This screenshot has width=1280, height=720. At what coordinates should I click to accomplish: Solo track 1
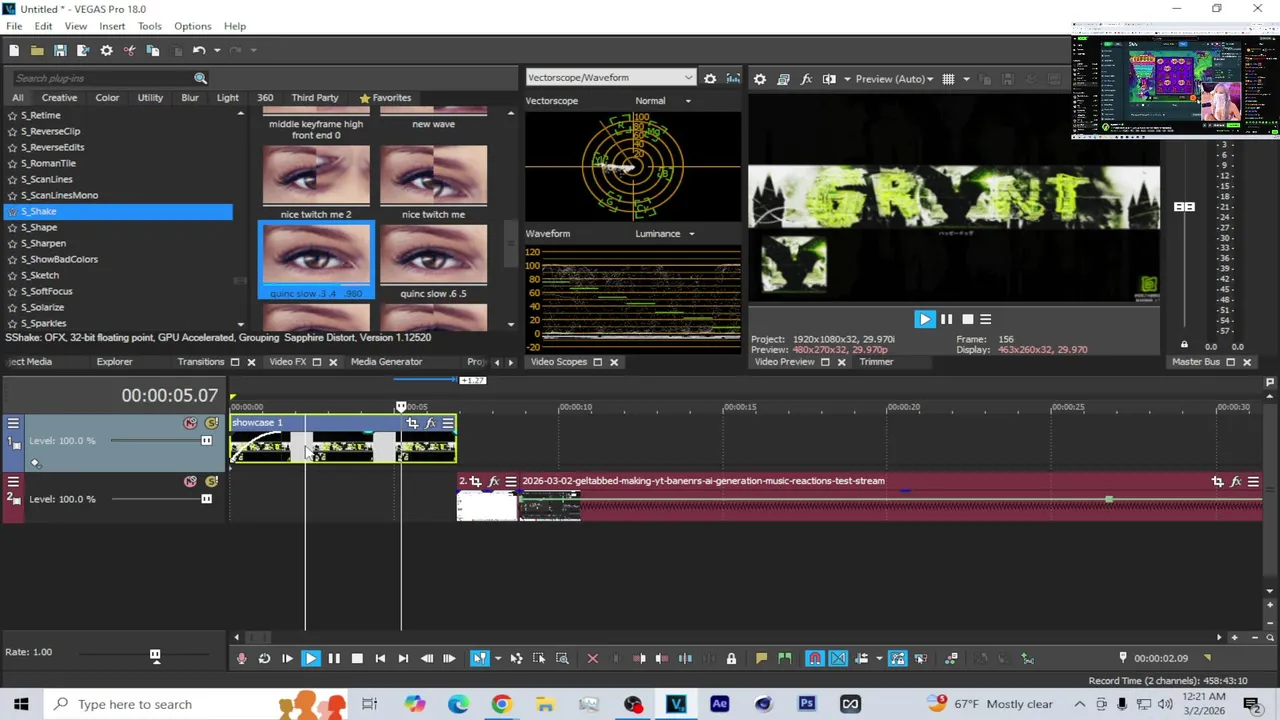211,423
